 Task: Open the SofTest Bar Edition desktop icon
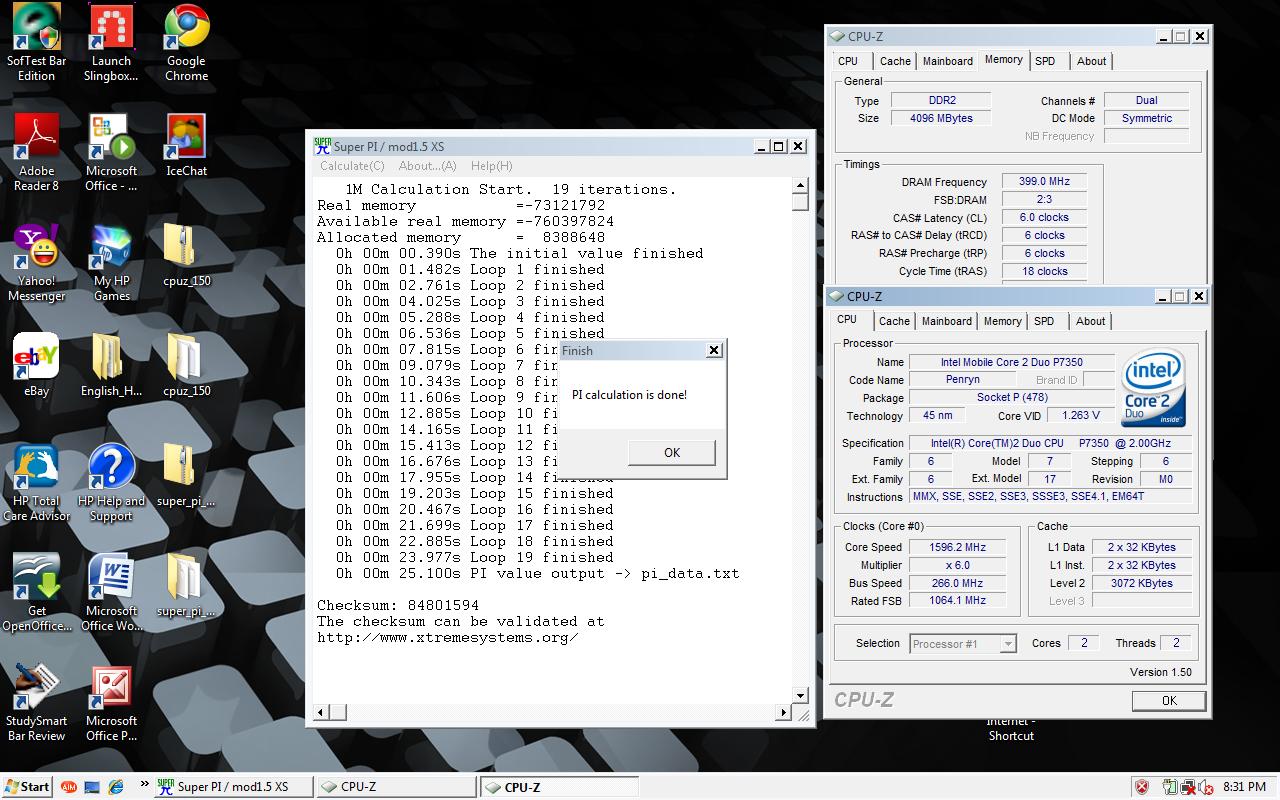click(x=36, y=43)
